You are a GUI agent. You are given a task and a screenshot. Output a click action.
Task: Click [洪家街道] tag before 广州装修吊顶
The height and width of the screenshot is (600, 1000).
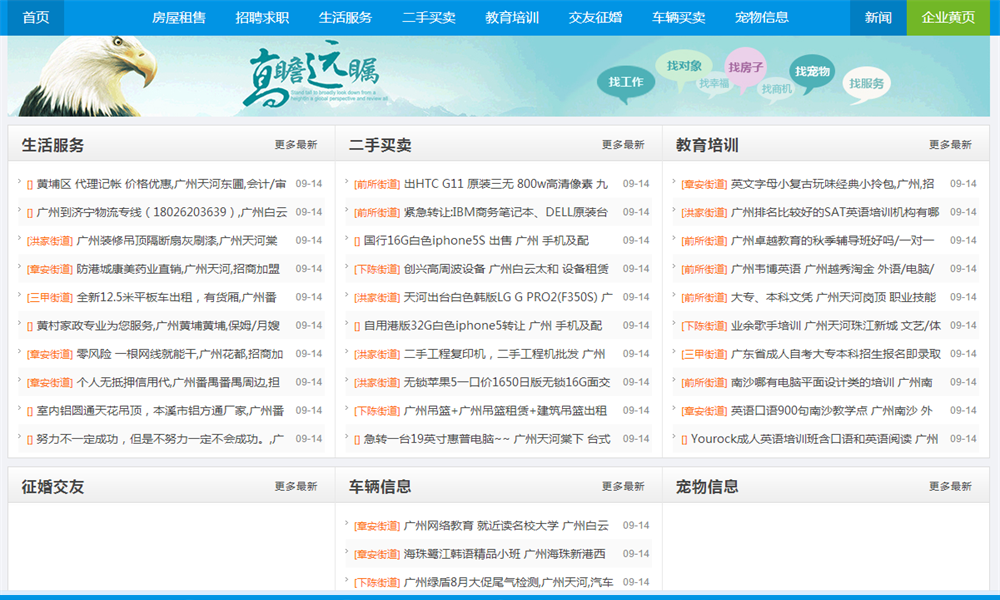coord(50,241)
